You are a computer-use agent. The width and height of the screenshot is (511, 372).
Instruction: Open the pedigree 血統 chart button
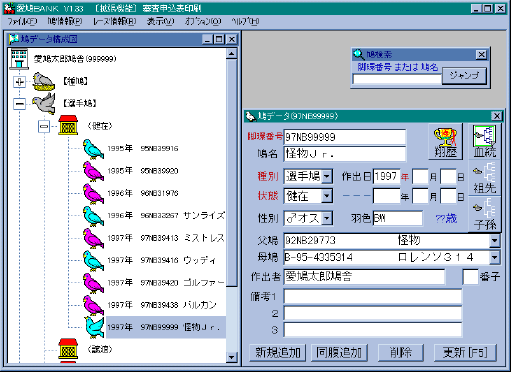point(485,141)
